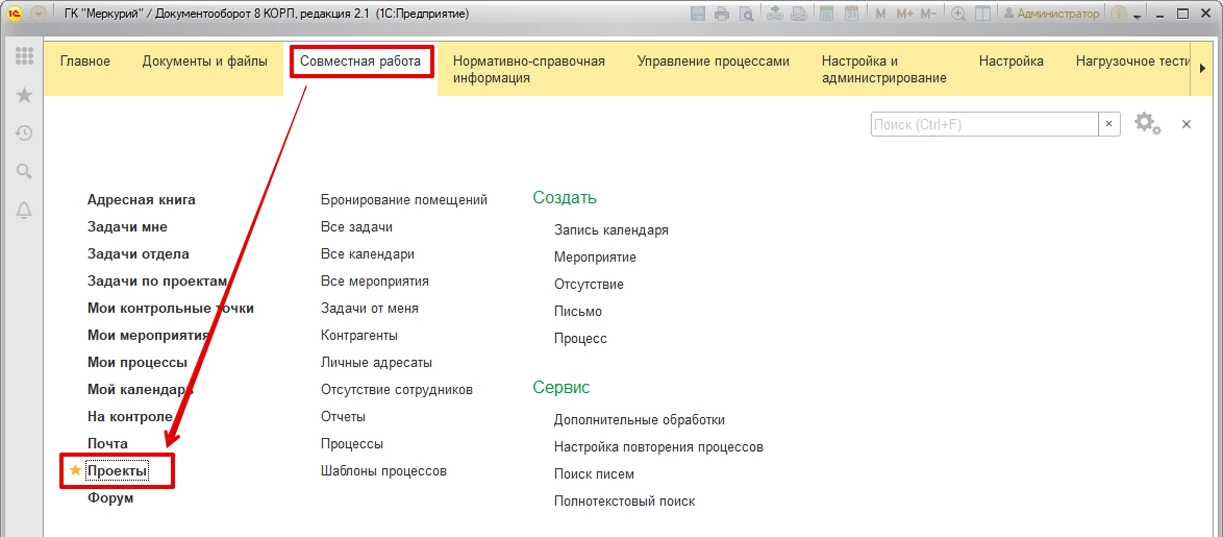Open the info about program icon
1223x537 pixels.
click(x=1118, y=14)
